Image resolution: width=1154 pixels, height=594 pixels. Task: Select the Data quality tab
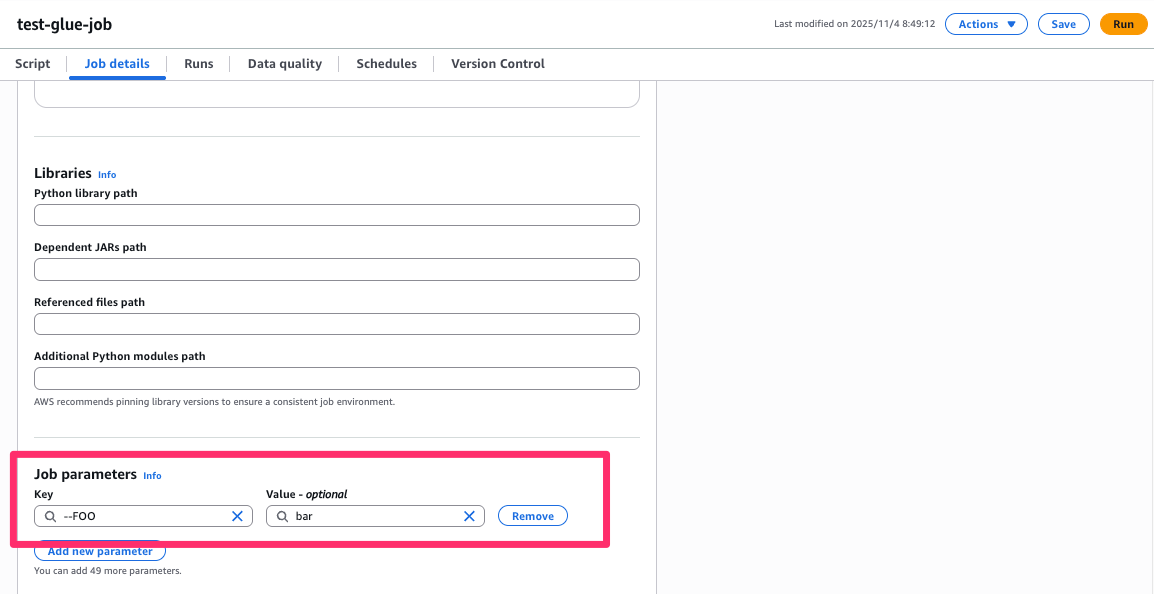point(284,63)
